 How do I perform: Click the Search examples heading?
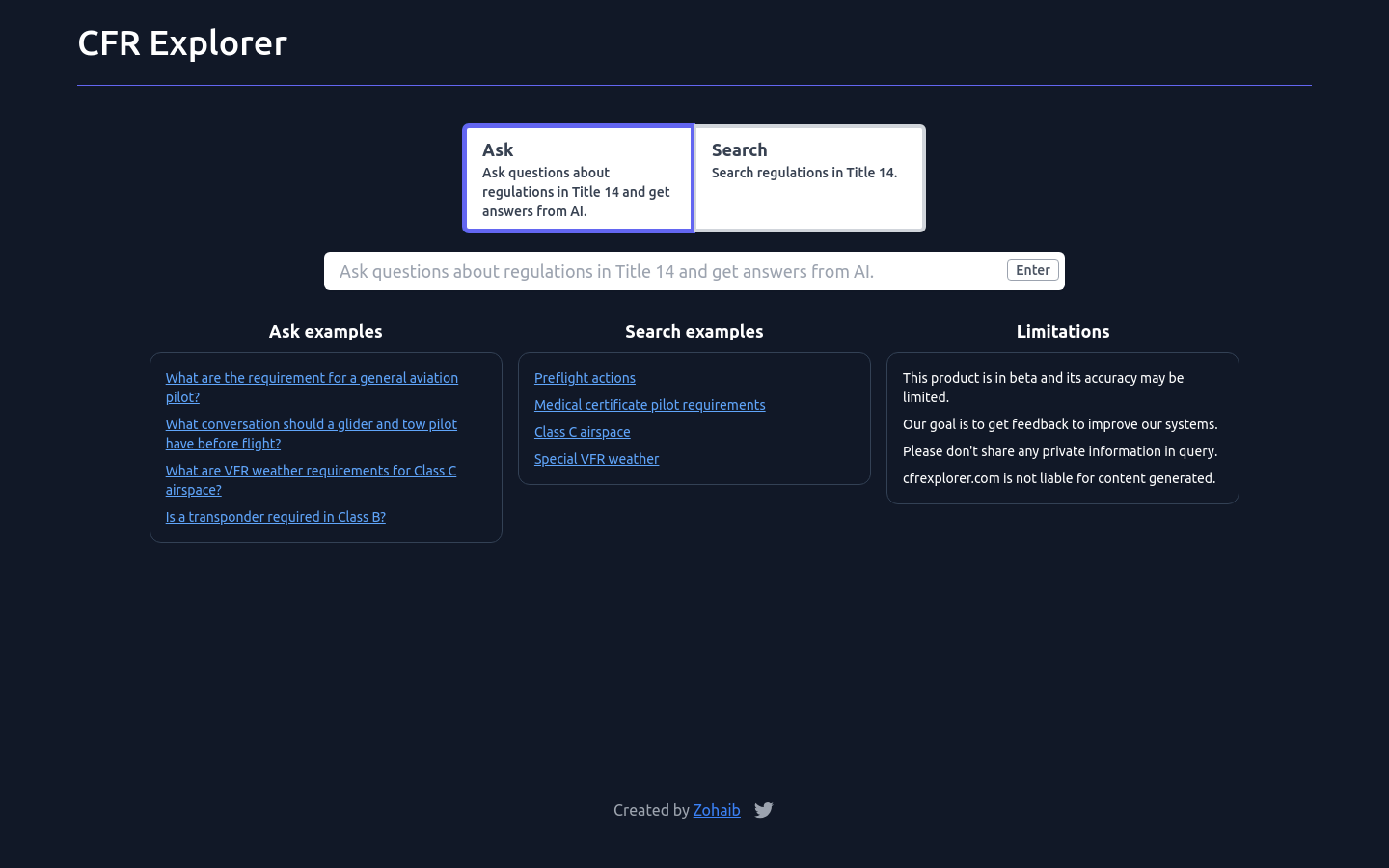coord(694,331)
